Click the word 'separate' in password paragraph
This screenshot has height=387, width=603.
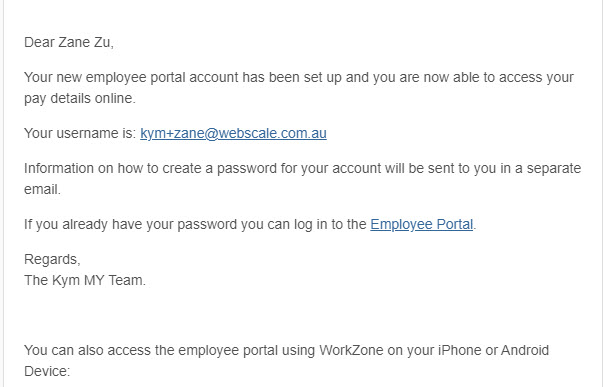tap(553, 168)
